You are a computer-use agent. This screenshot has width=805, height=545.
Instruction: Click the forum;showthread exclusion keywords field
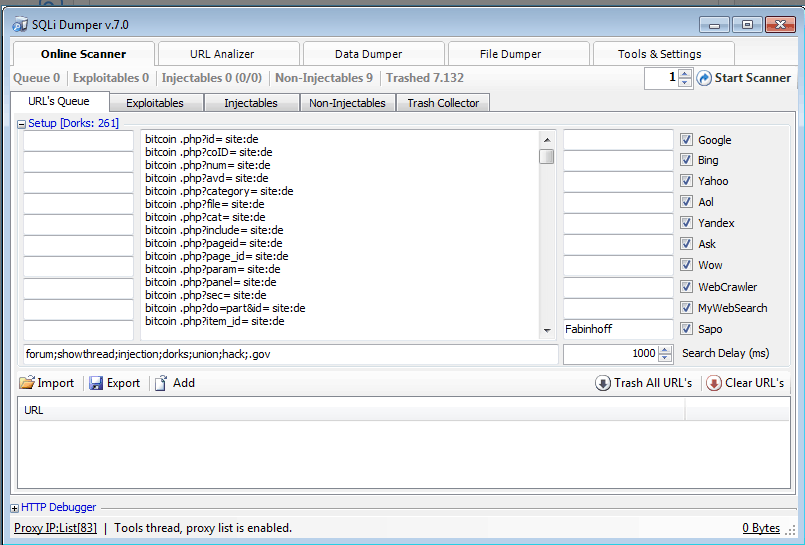[290, 354]
